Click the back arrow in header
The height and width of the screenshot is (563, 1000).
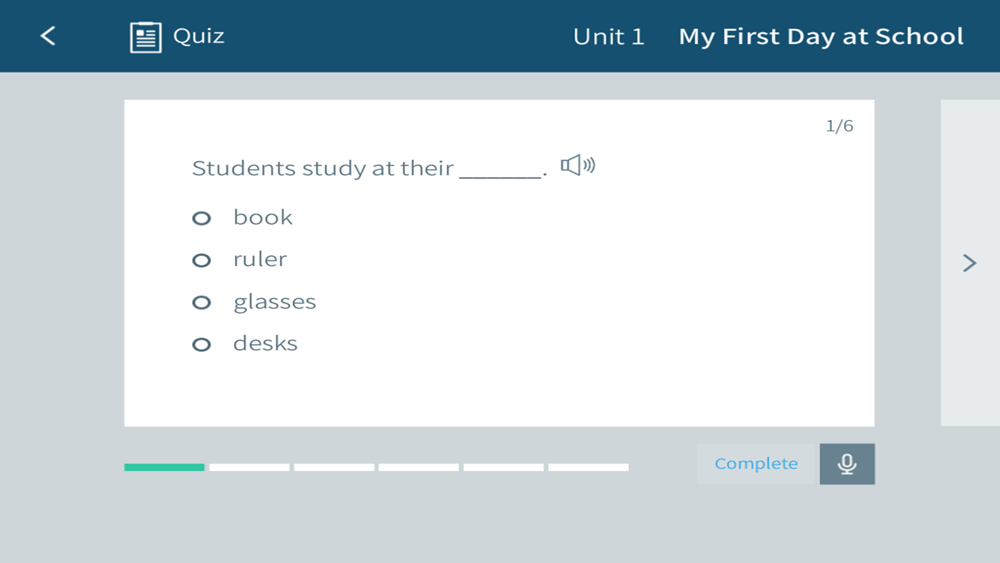tap(48, 36)
